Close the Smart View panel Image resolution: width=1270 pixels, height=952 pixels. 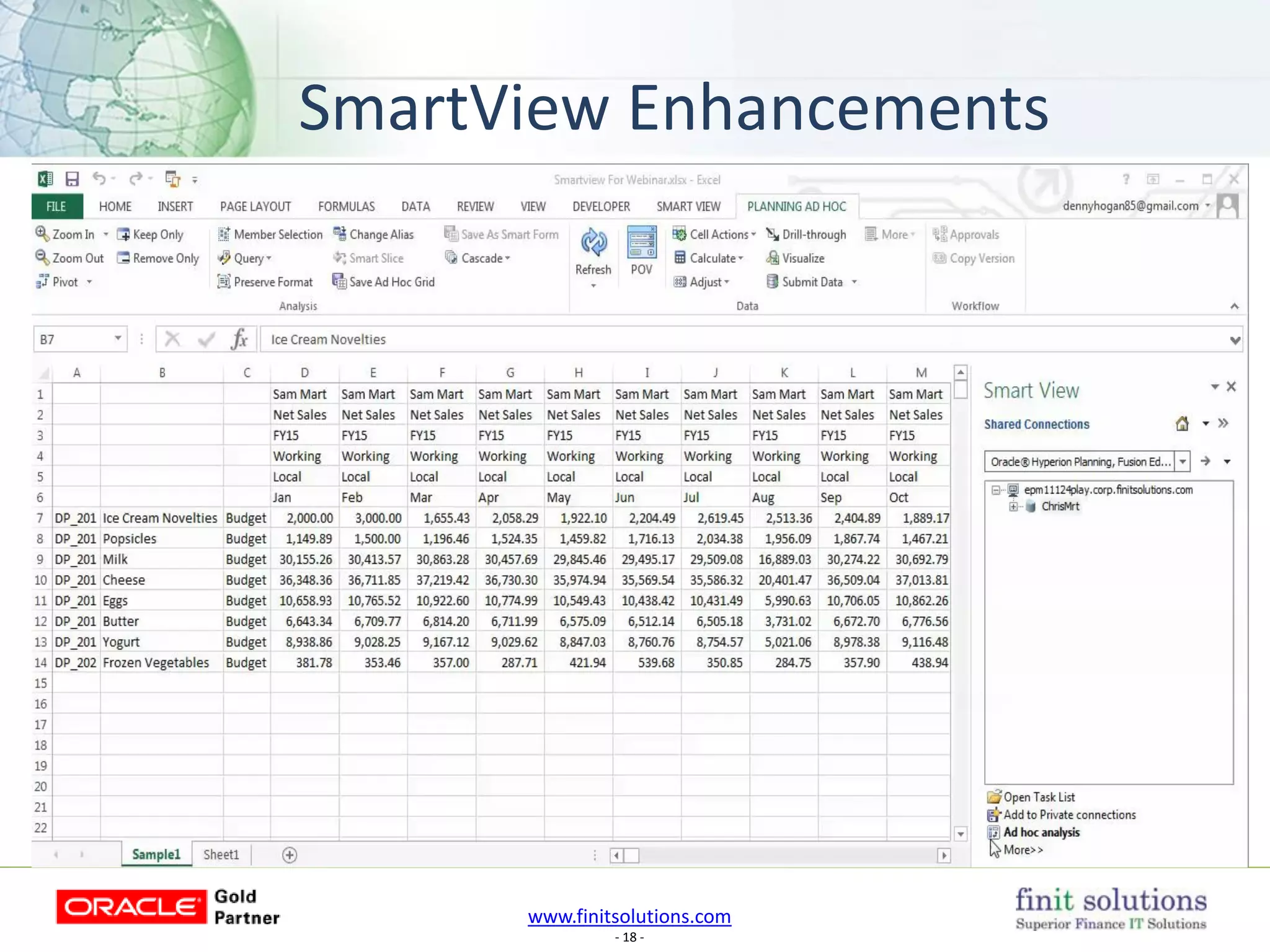1232,387
